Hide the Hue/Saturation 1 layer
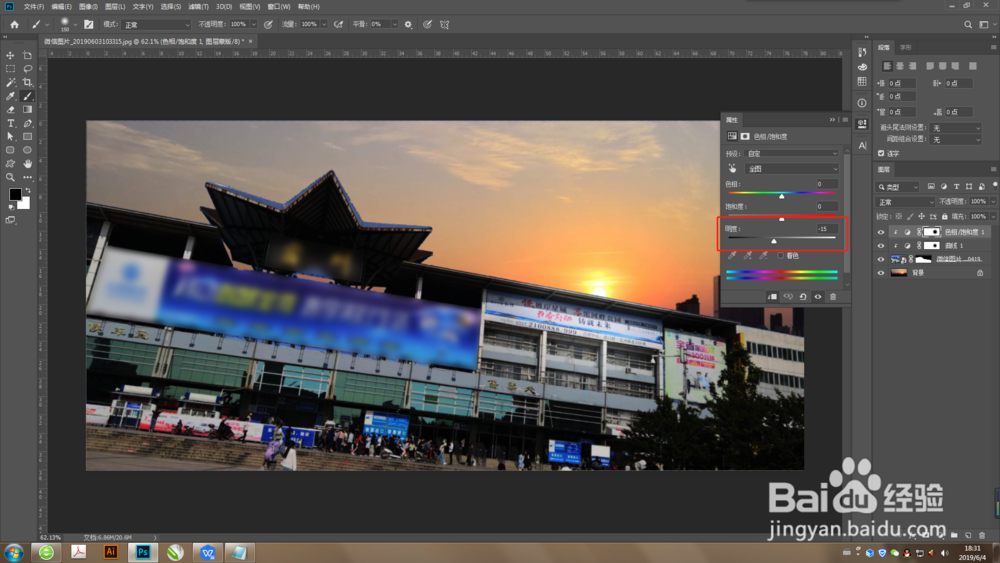 [881, 232]
